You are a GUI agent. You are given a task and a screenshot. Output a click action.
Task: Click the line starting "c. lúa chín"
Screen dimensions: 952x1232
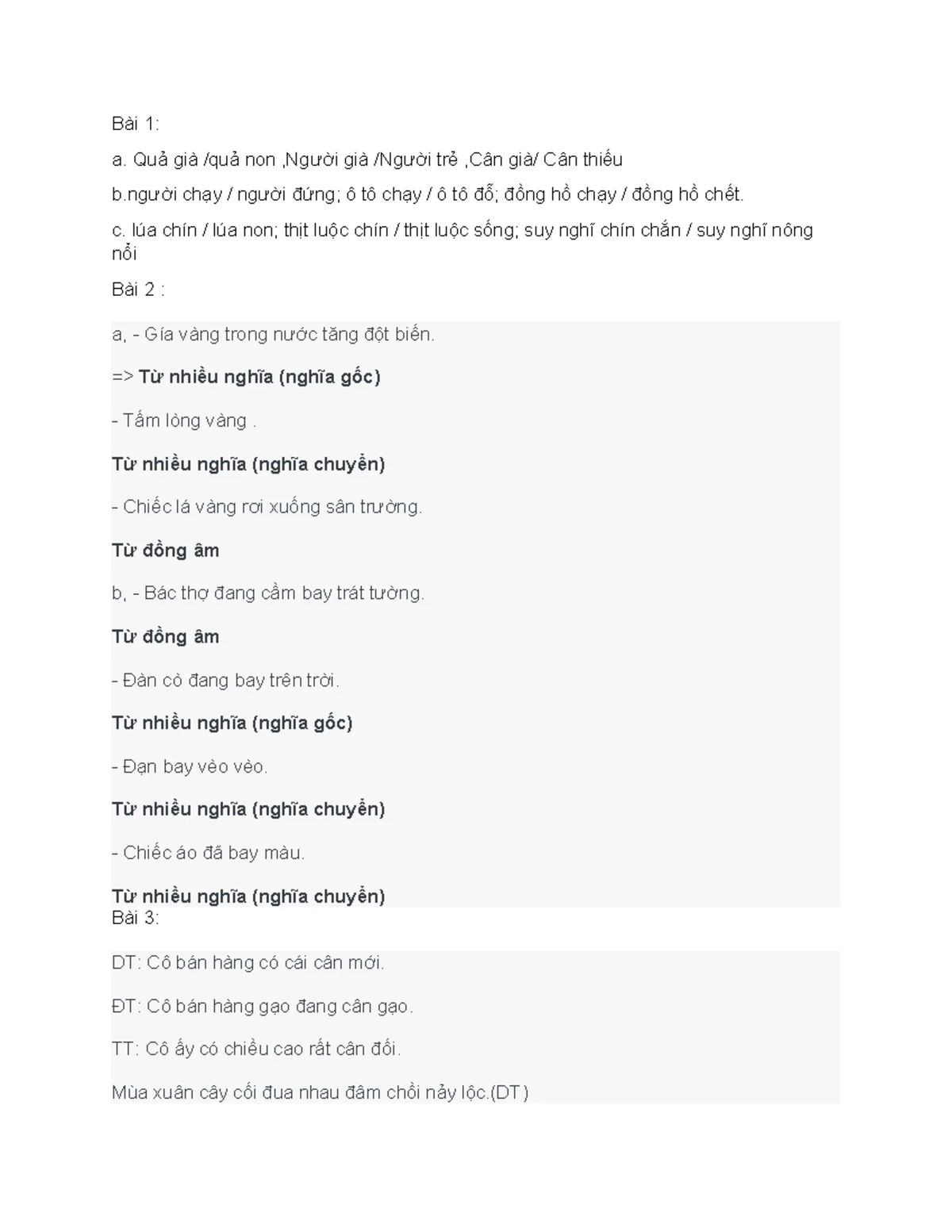462,230
